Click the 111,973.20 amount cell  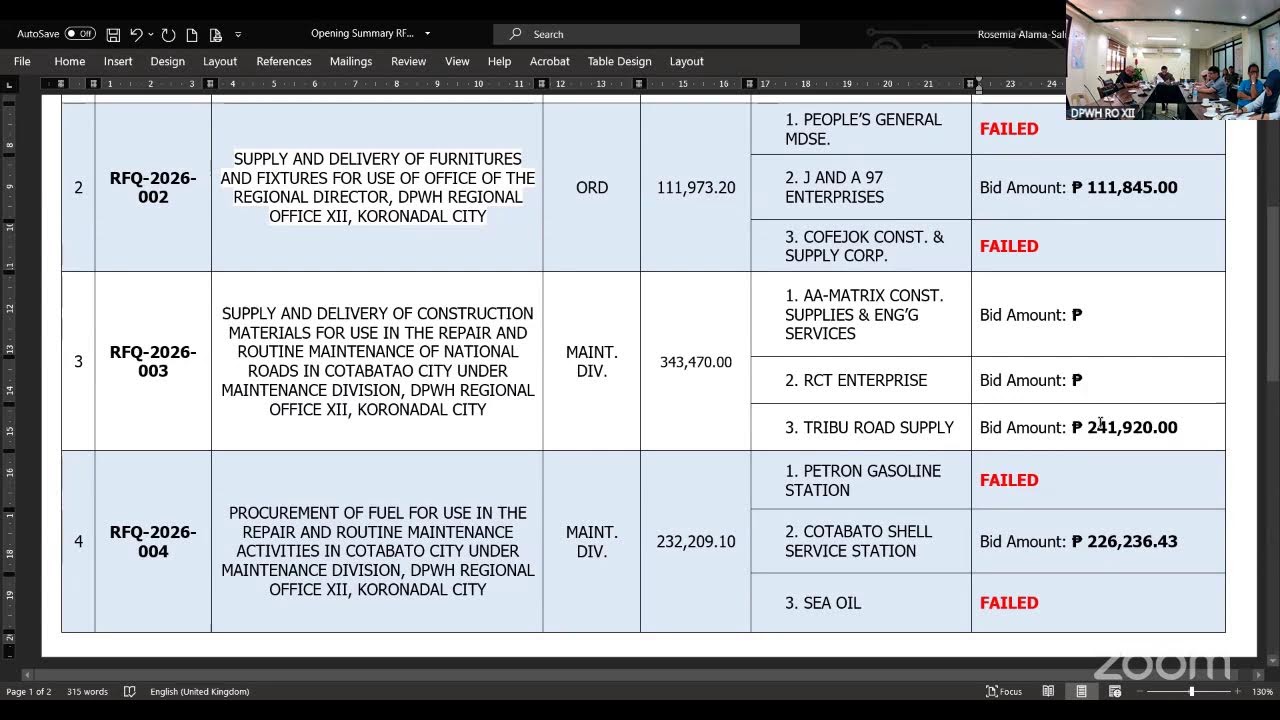(696, 187)
